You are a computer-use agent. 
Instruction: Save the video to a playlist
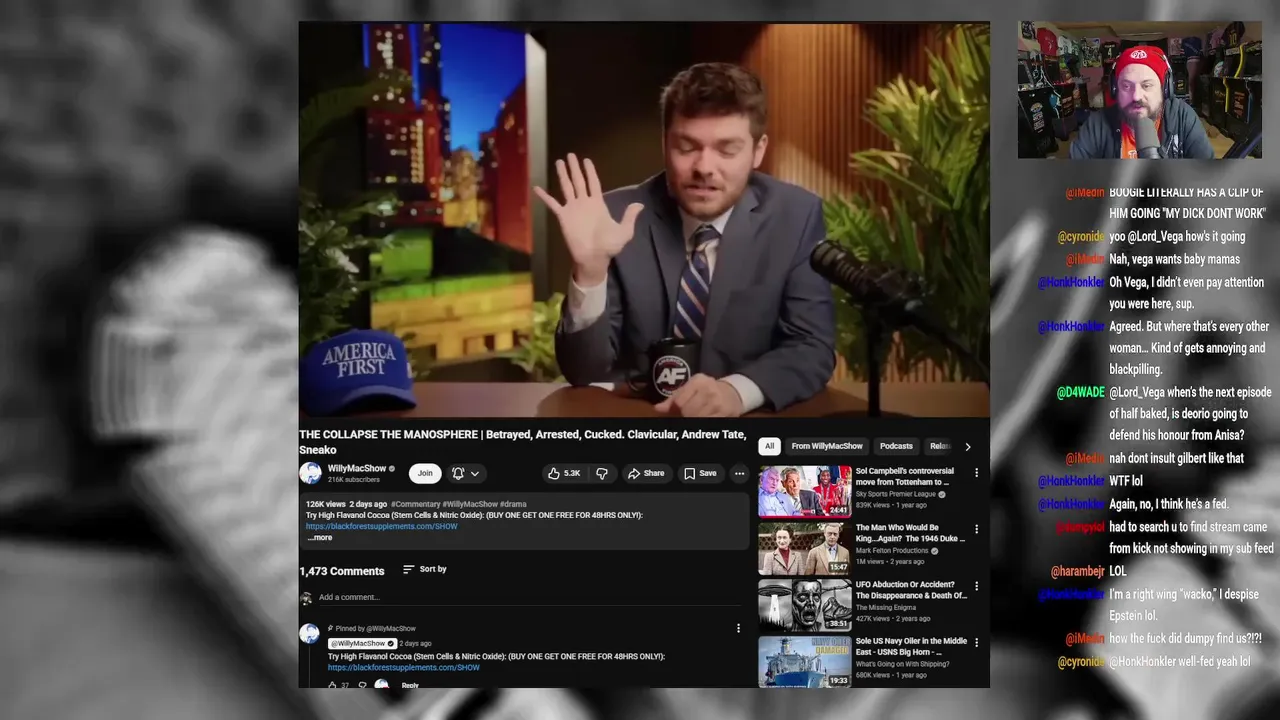pos(700,473)
